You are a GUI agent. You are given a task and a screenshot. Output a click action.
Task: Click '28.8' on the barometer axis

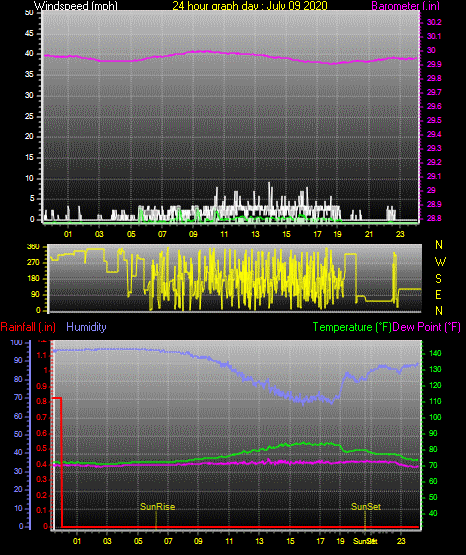click(434, 218)
